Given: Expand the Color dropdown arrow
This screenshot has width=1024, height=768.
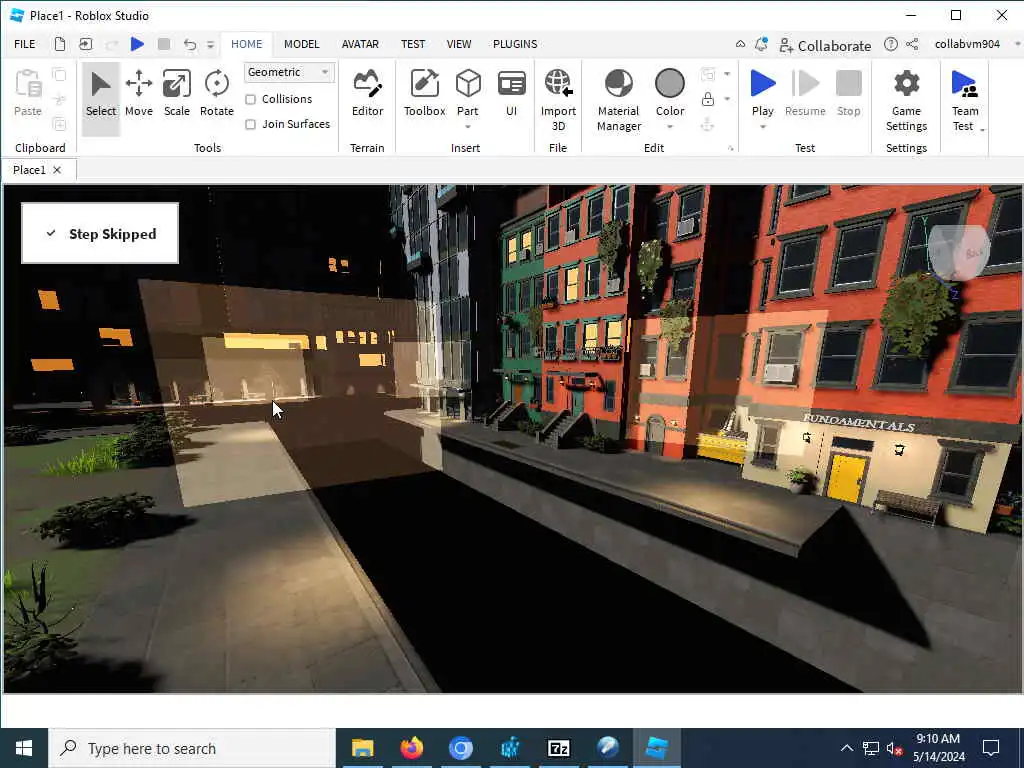Looking at the screenshot, I should point(669,126).
